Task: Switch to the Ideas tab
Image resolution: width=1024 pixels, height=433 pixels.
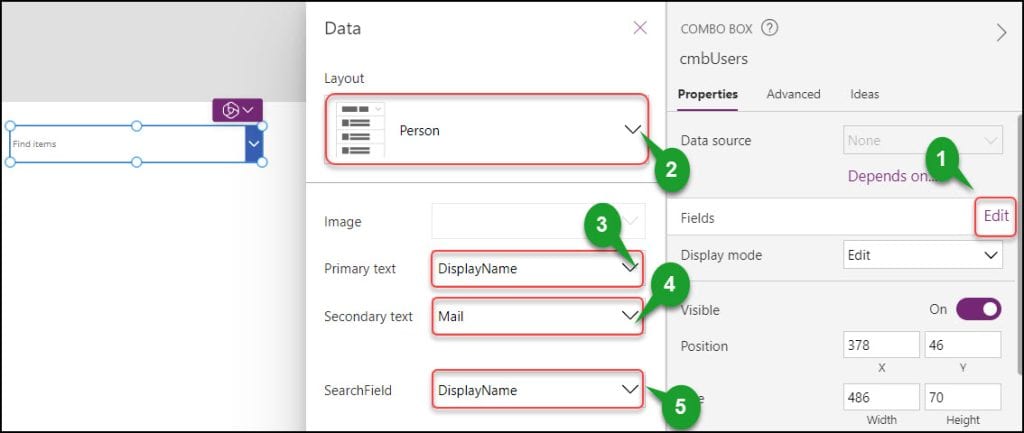Action: click(865, 94)
